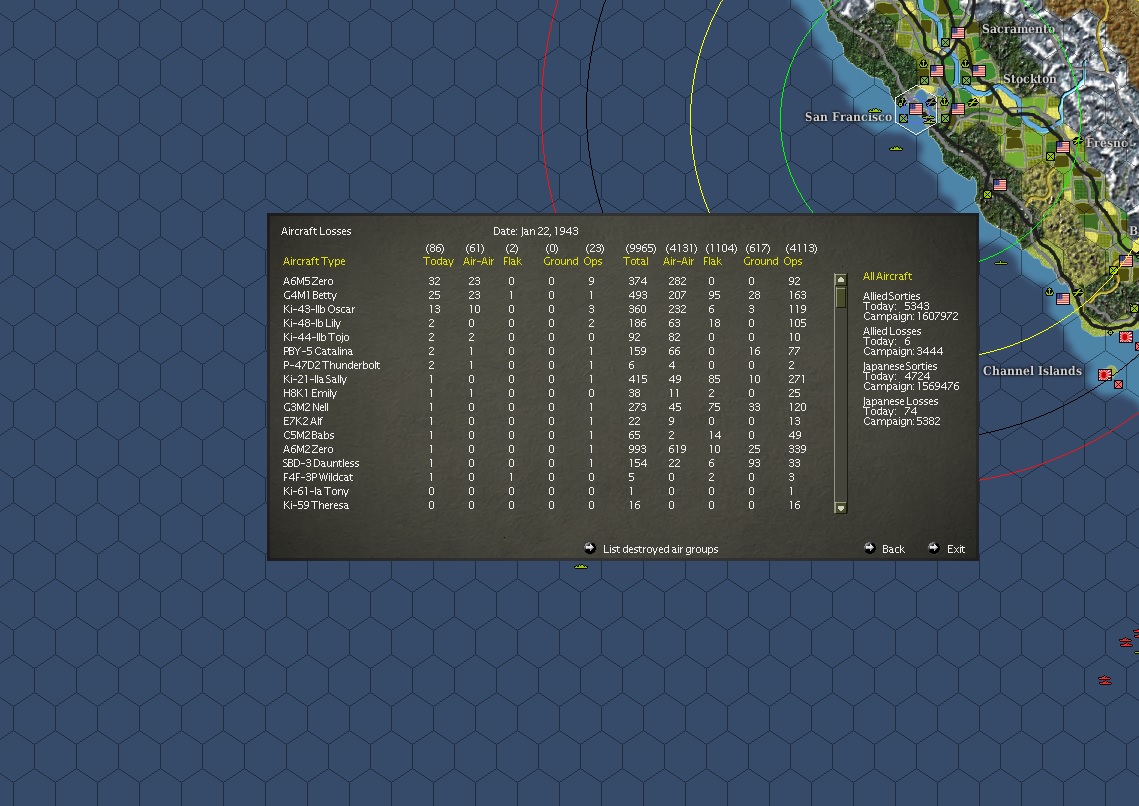The width and height of the screenshot is (1139, 806).
Task: Click the San Francisco city label
Action: coord(848,117)
